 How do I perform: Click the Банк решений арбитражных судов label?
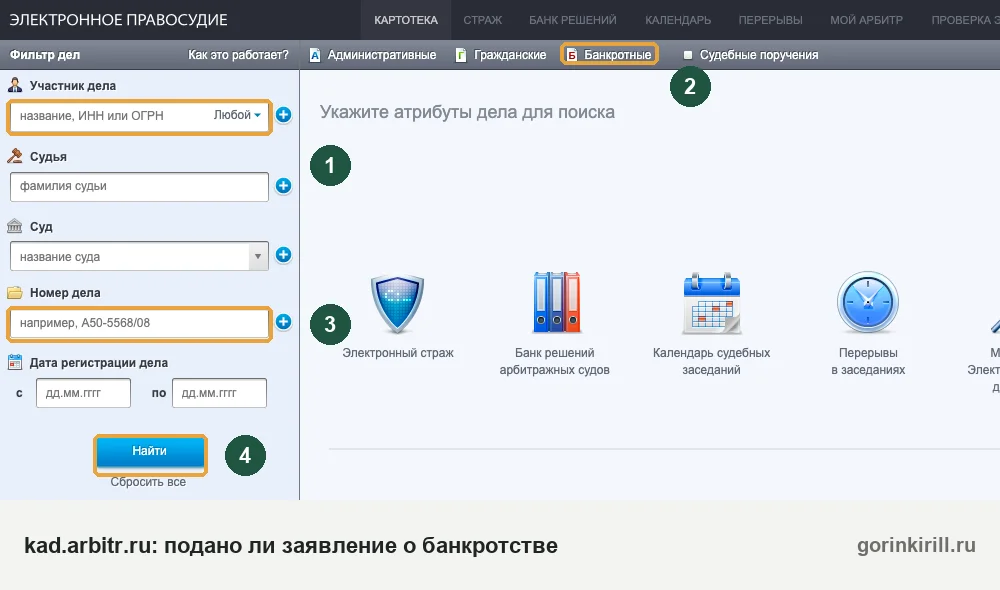point(554,361)
